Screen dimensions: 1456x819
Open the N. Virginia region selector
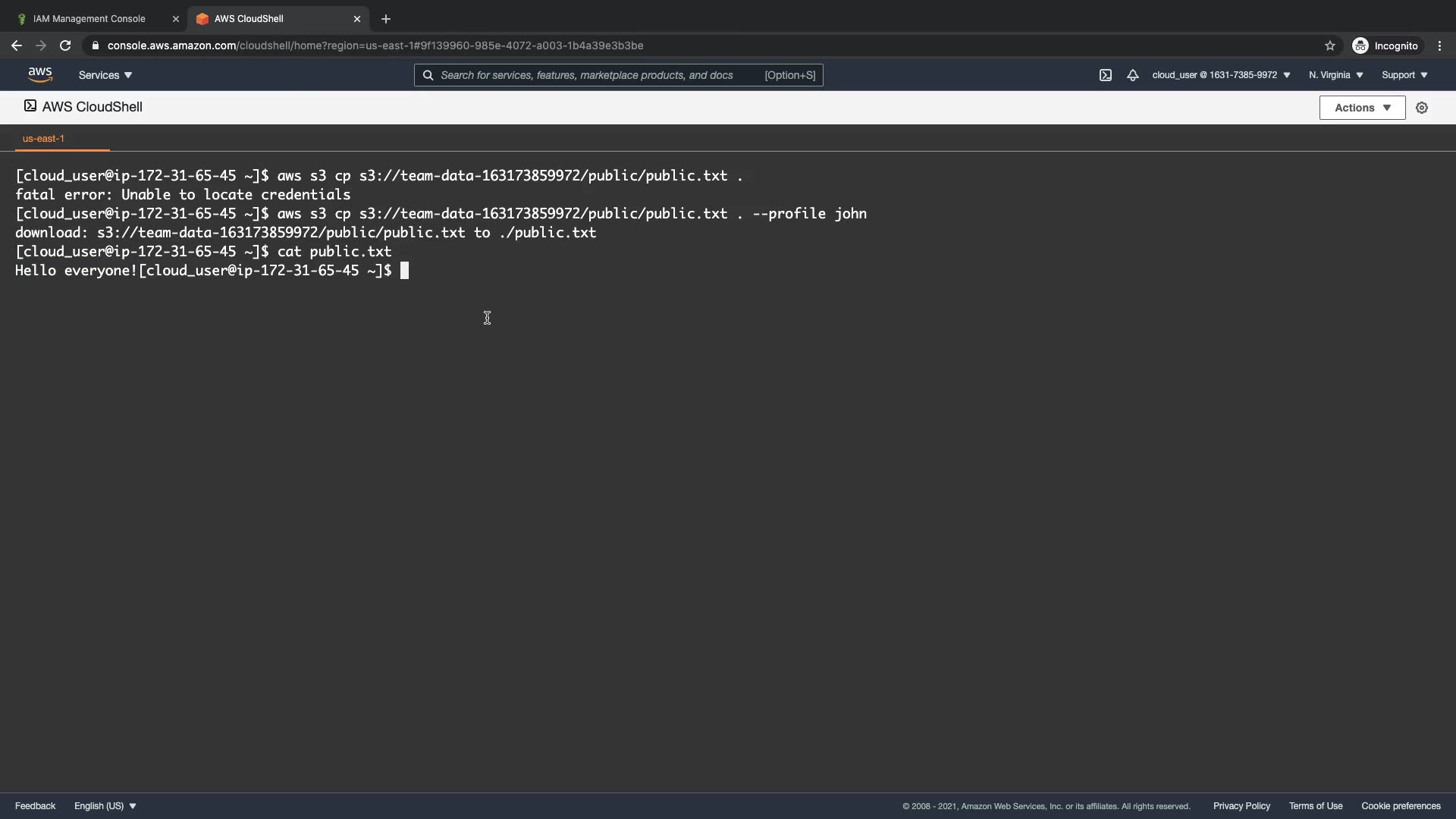[x=1335, y=75]
